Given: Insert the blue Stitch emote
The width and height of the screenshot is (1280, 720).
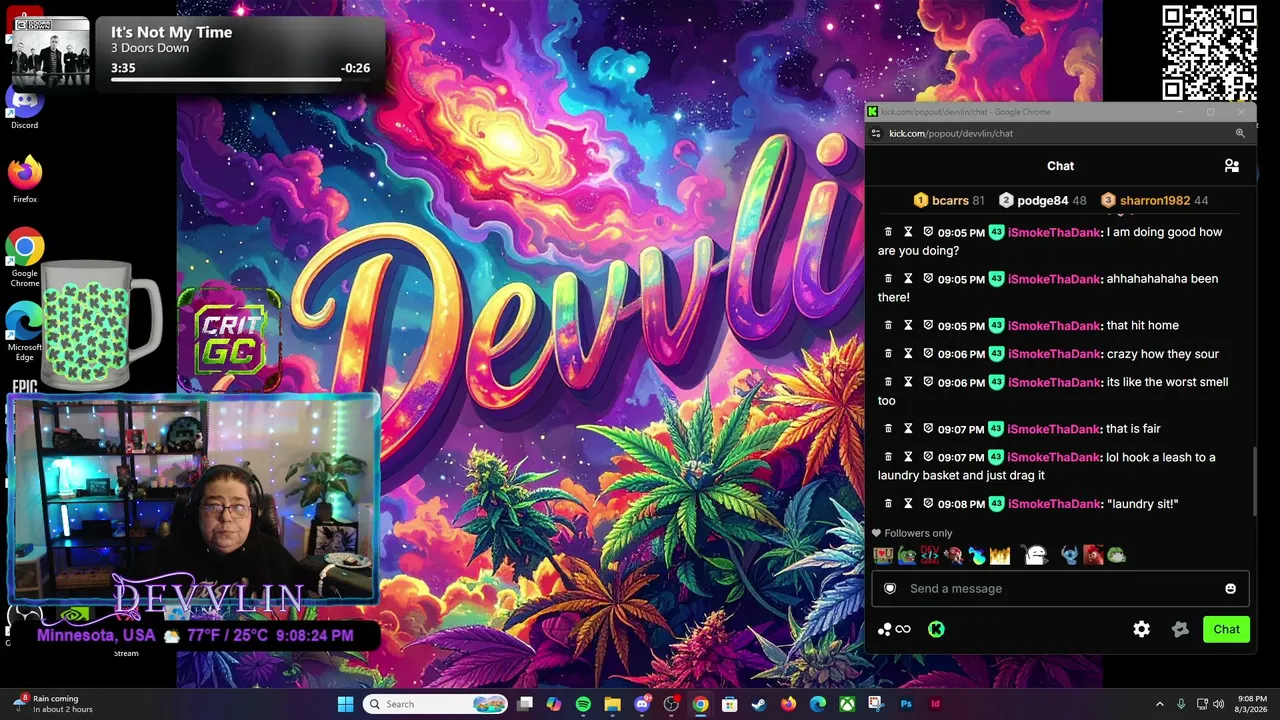Looking at the screenshot, I should click(1070, 555).
